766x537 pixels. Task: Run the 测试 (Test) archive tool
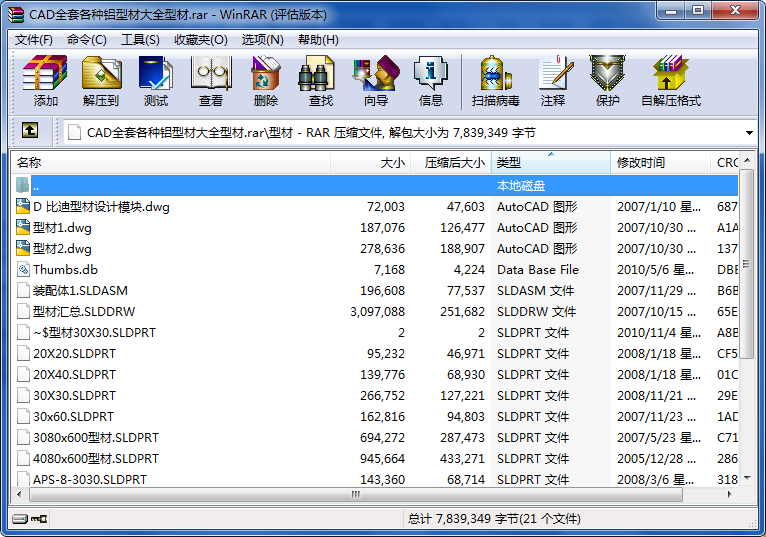[156, 81]
